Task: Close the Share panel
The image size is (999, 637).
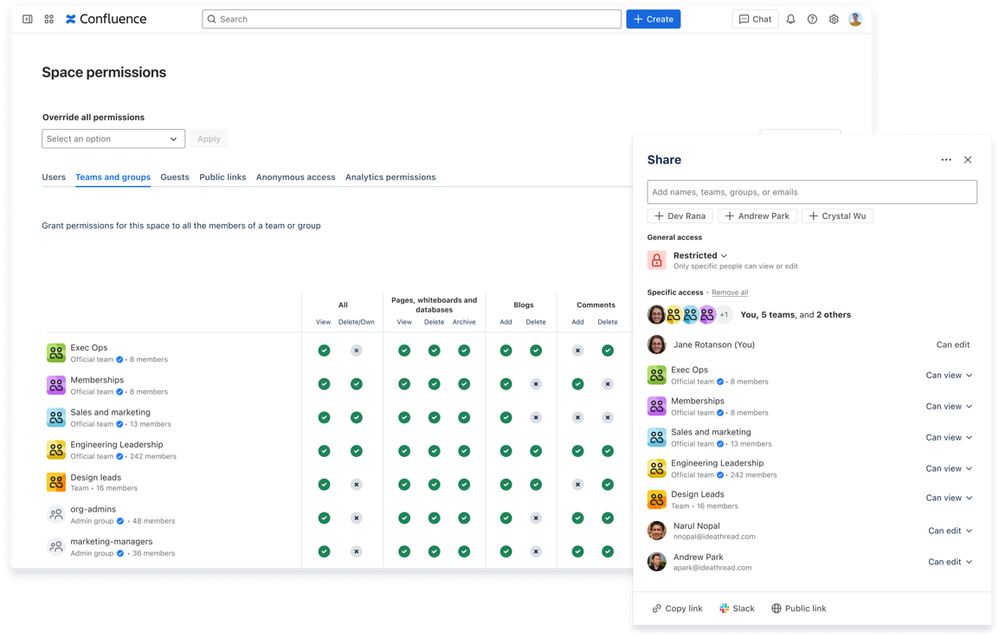Action: (x=968, y=160)
